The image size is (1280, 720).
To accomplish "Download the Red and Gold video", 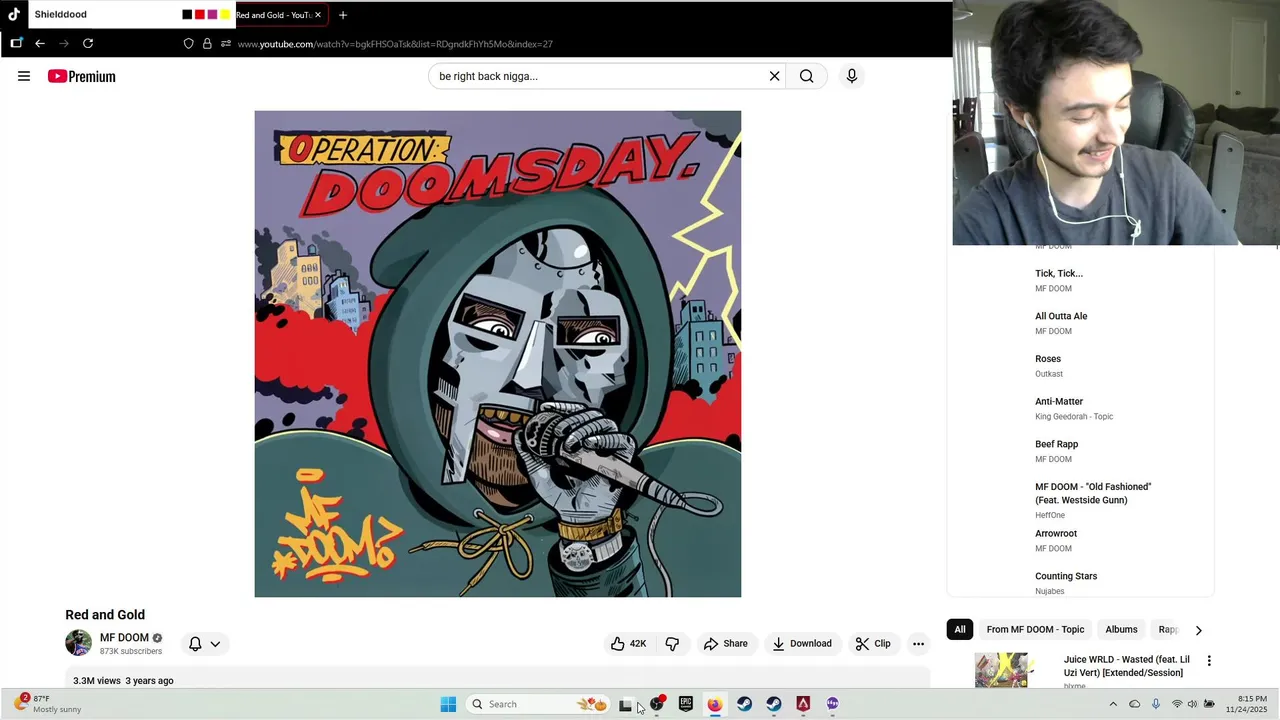I will click(x=802, y=644).
